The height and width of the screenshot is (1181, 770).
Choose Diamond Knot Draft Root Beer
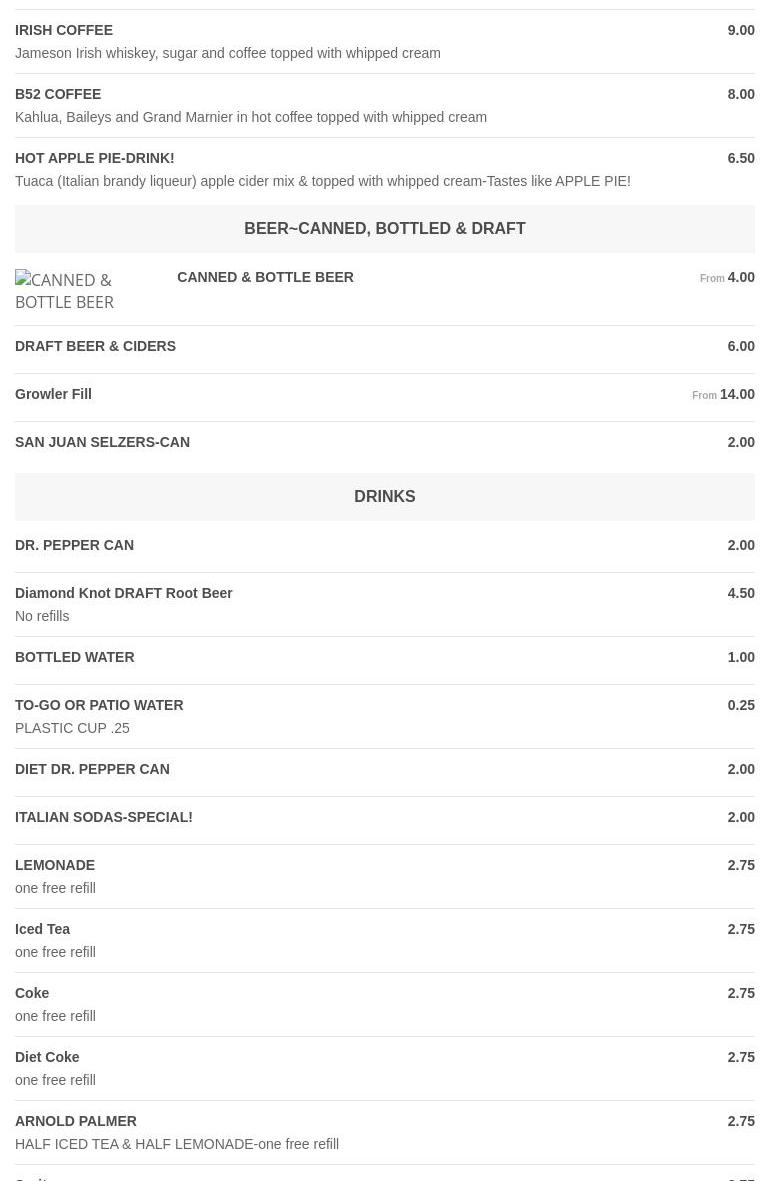pos(123,593)
